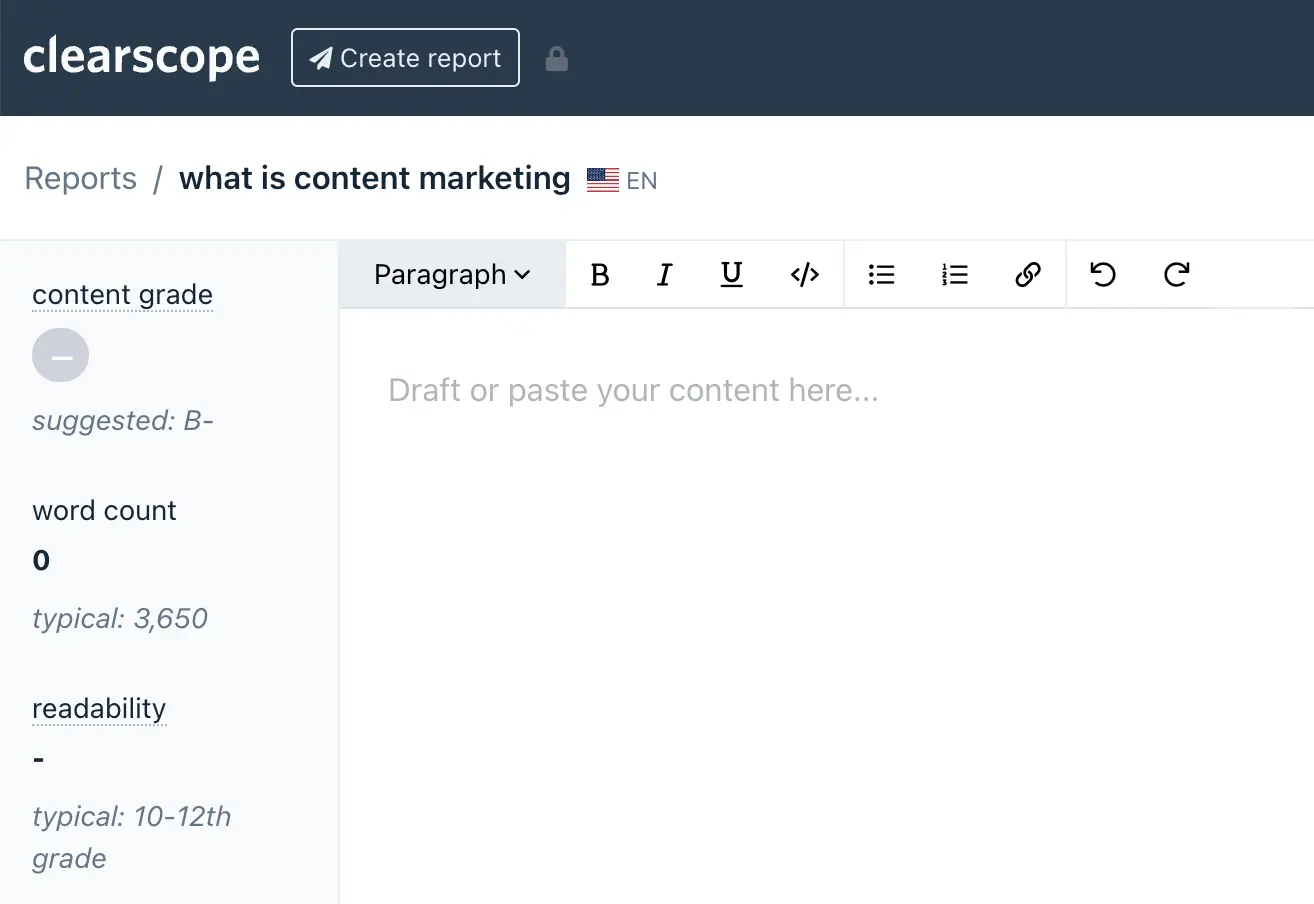Viewport: 1314px width, 904px height.
Task: Click the code block icon
Action: (804, 275)
